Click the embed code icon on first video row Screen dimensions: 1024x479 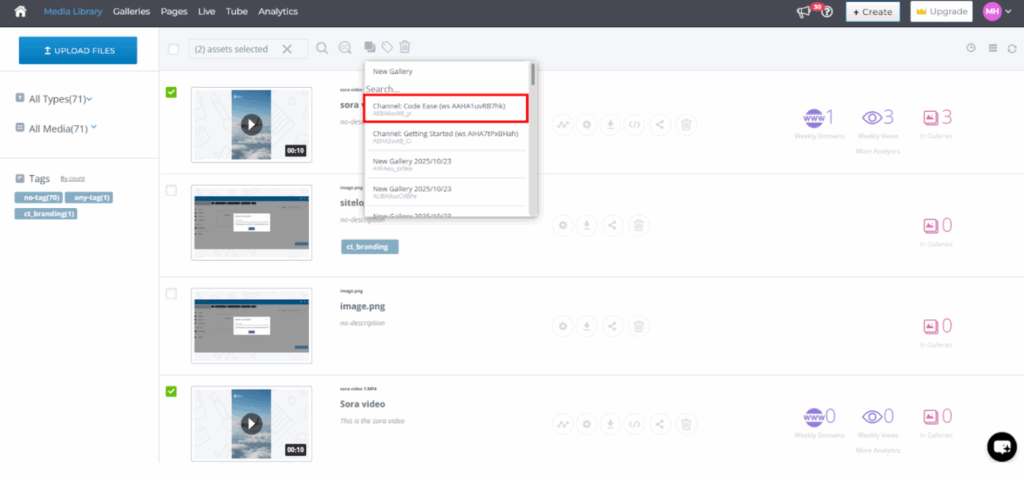[x=635, y=125]
